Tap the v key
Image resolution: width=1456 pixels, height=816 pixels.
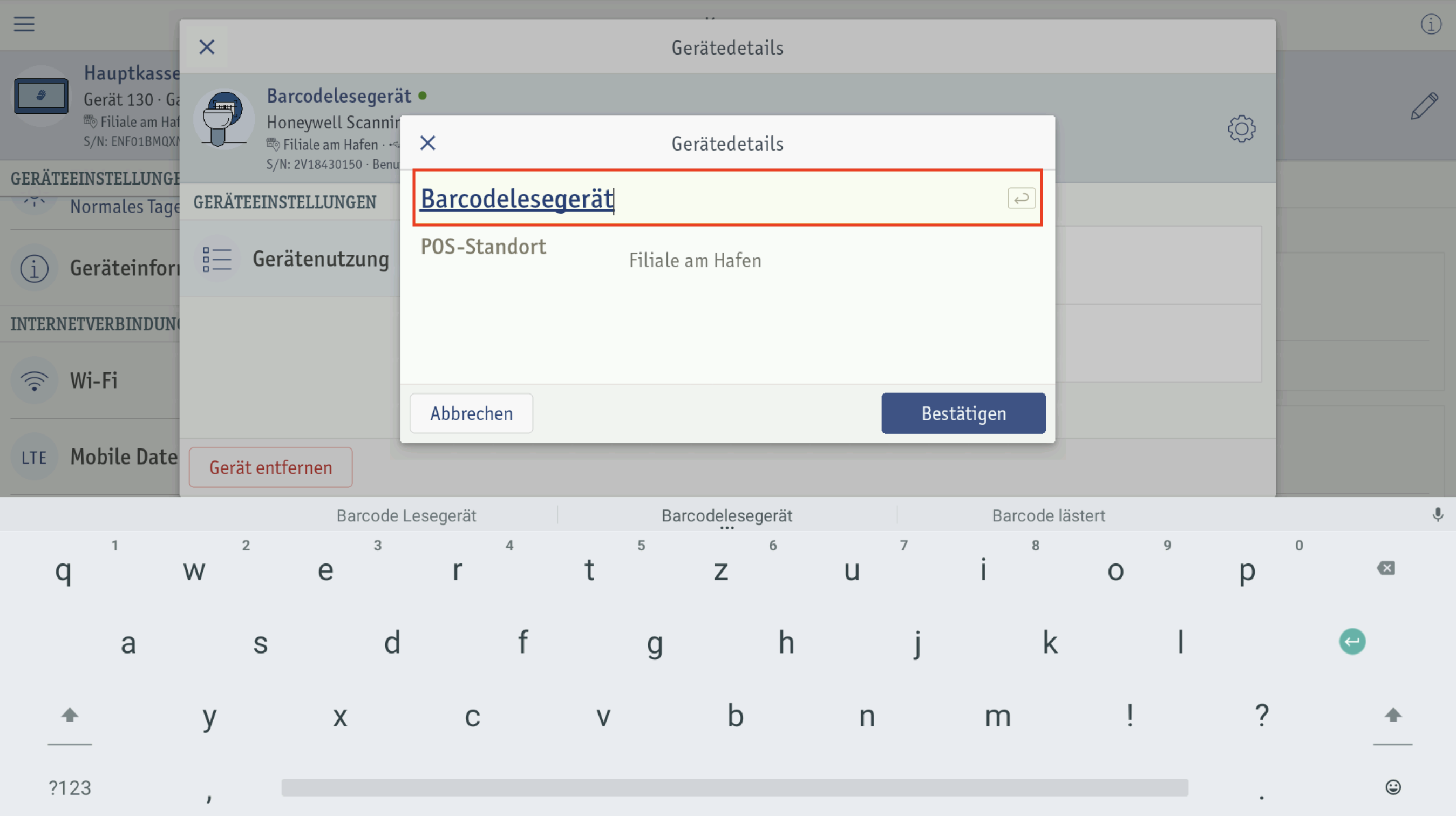[603, 716]
